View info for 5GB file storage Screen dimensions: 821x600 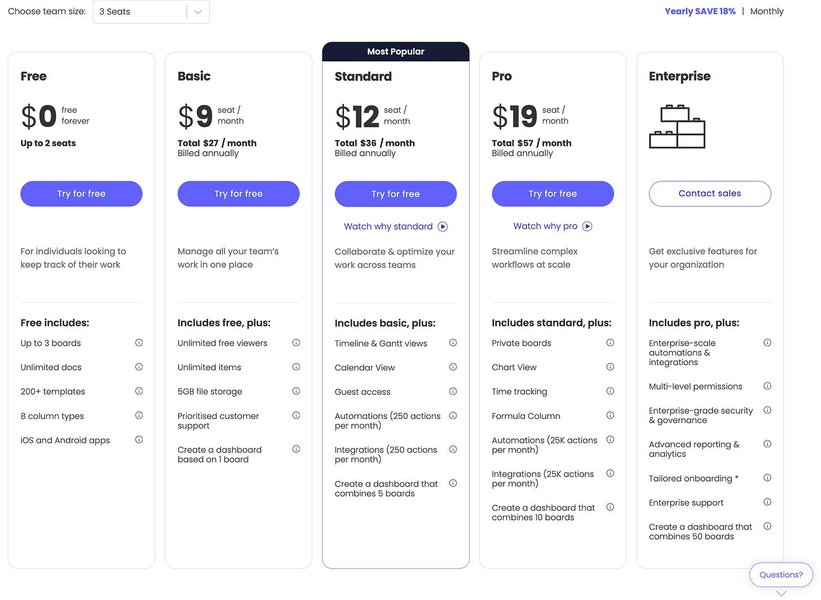coord(296,391)
